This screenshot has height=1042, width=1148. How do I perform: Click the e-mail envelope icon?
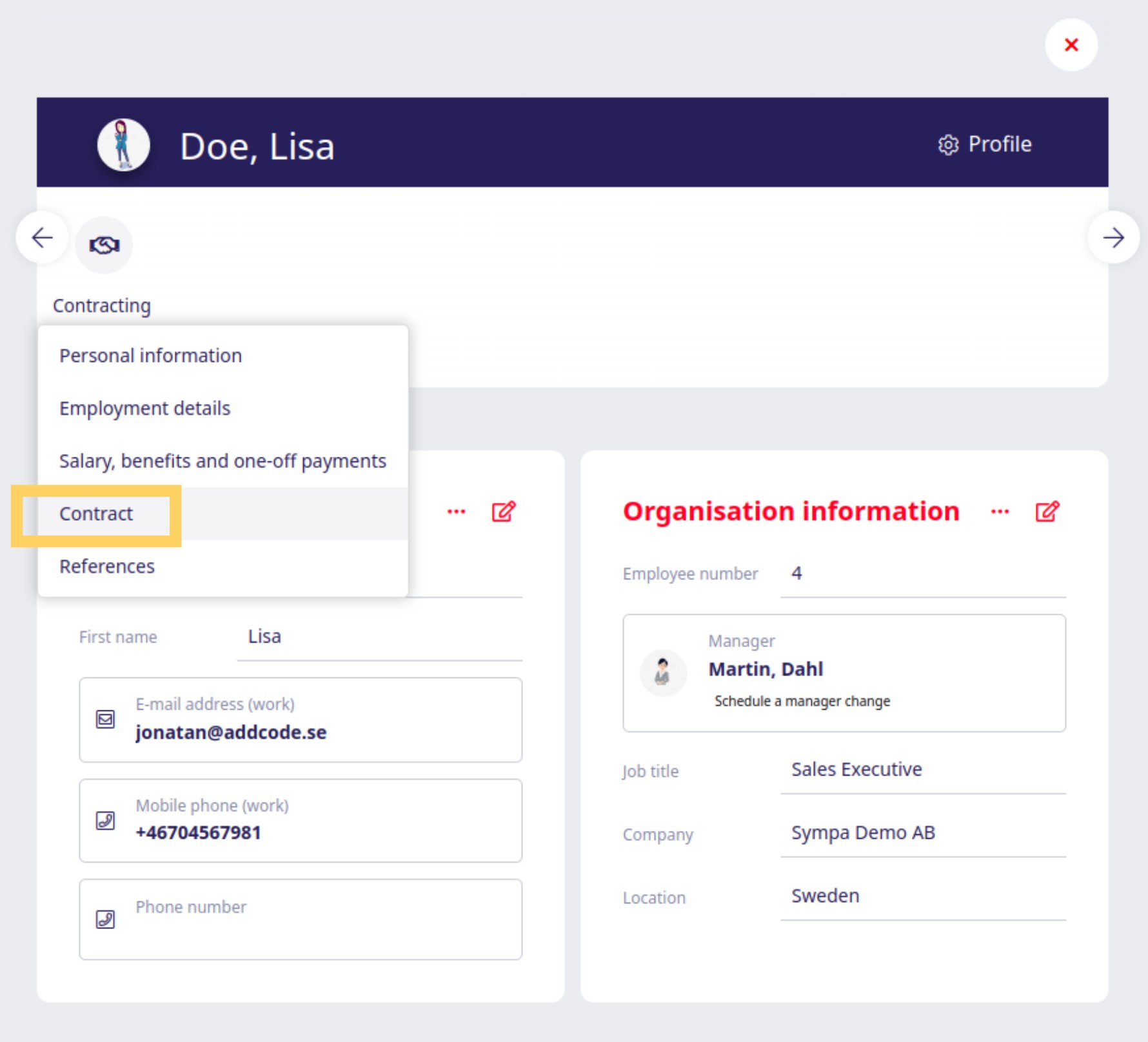pos(105,719)
